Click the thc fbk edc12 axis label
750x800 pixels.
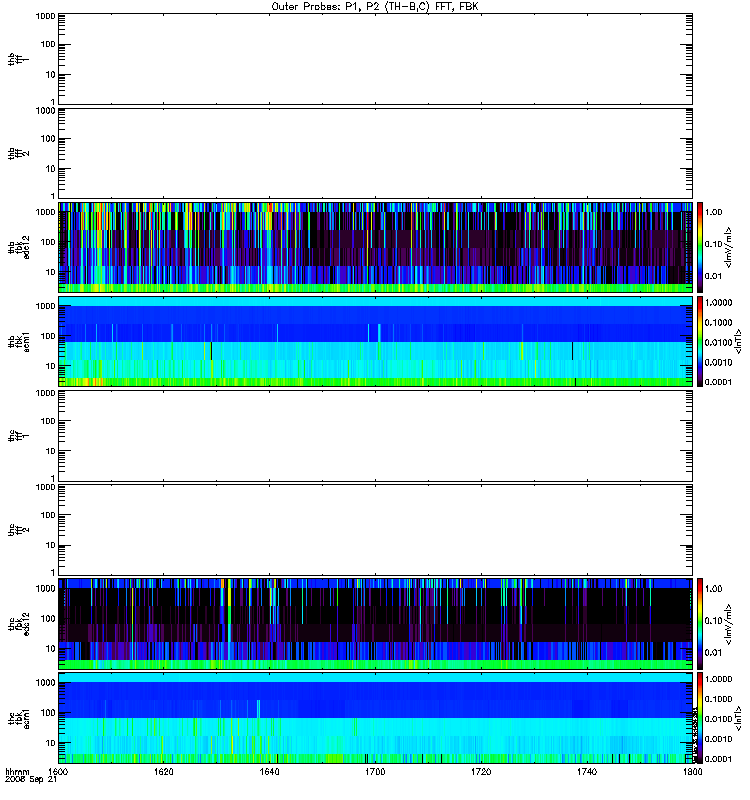click(18, 624)
